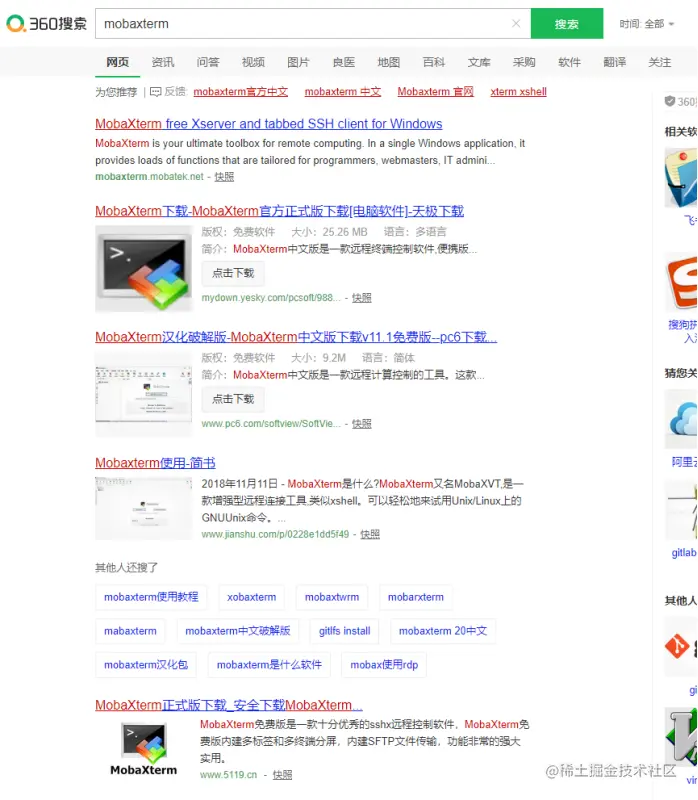Open the 地图 tab
The width and height of the screenshot is (698, 800).
[x=388, y=62]
